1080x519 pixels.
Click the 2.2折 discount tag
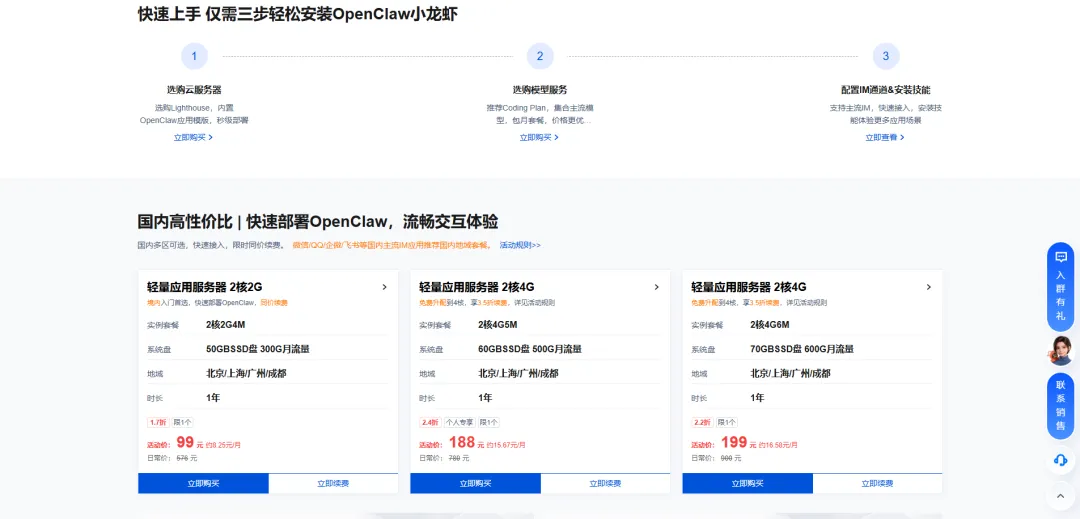tap(702, 422)
